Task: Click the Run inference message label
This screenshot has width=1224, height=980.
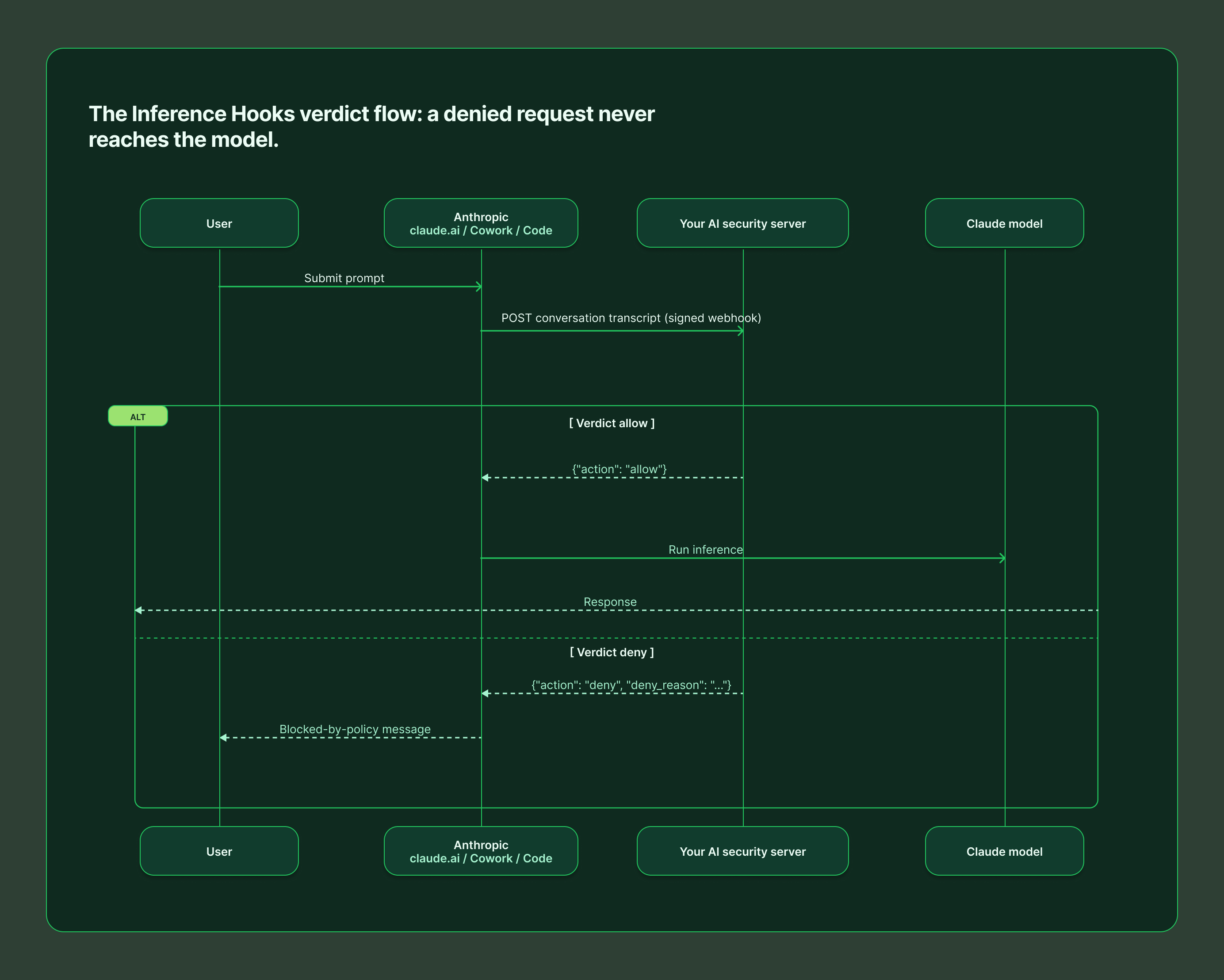Action: [x=706, y=550]
